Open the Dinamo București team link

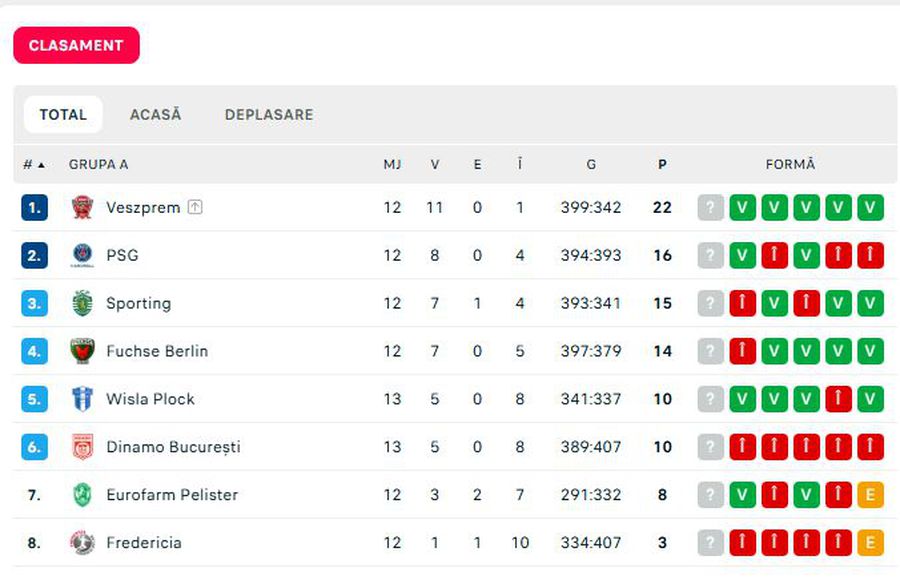[x=173, y=447]
